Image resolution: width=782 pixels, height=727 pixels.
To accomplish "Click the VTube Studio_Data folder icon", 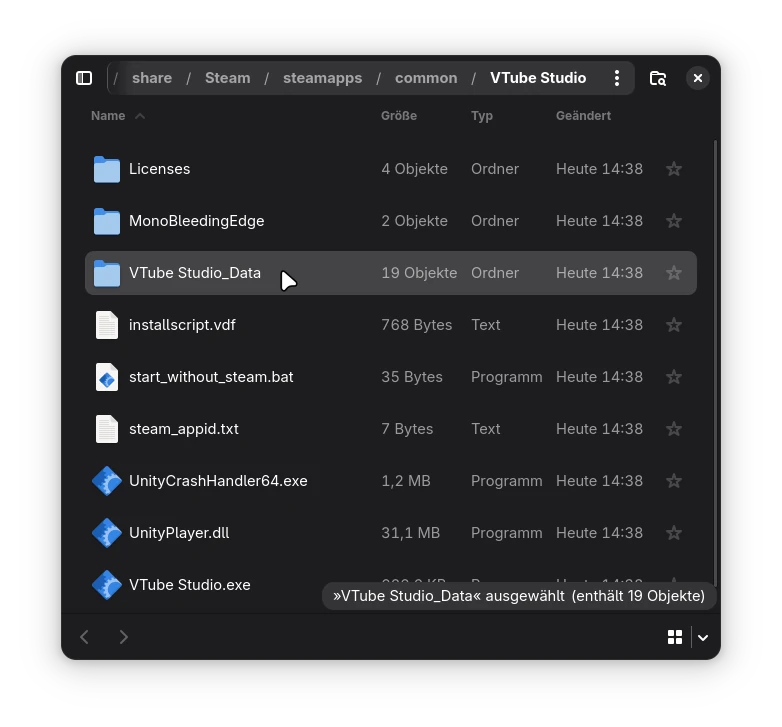I will pyautogui.click(x=107, y=273).
